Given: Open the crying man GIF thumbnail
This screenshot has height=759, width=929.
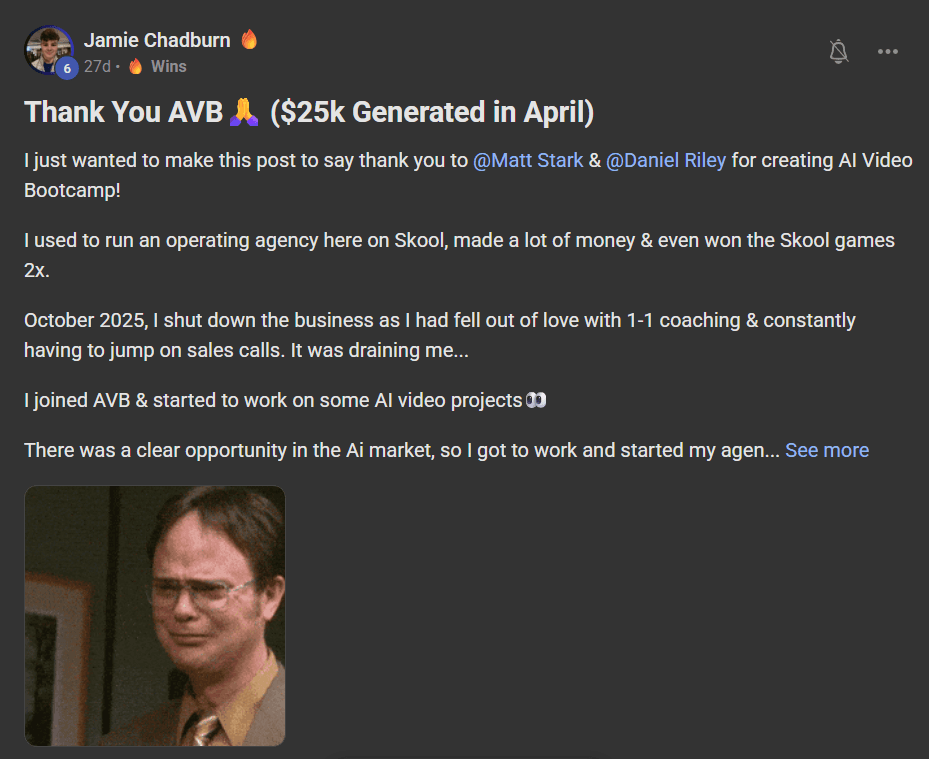Looking at the screenshot, I should [x=155, y=616].
